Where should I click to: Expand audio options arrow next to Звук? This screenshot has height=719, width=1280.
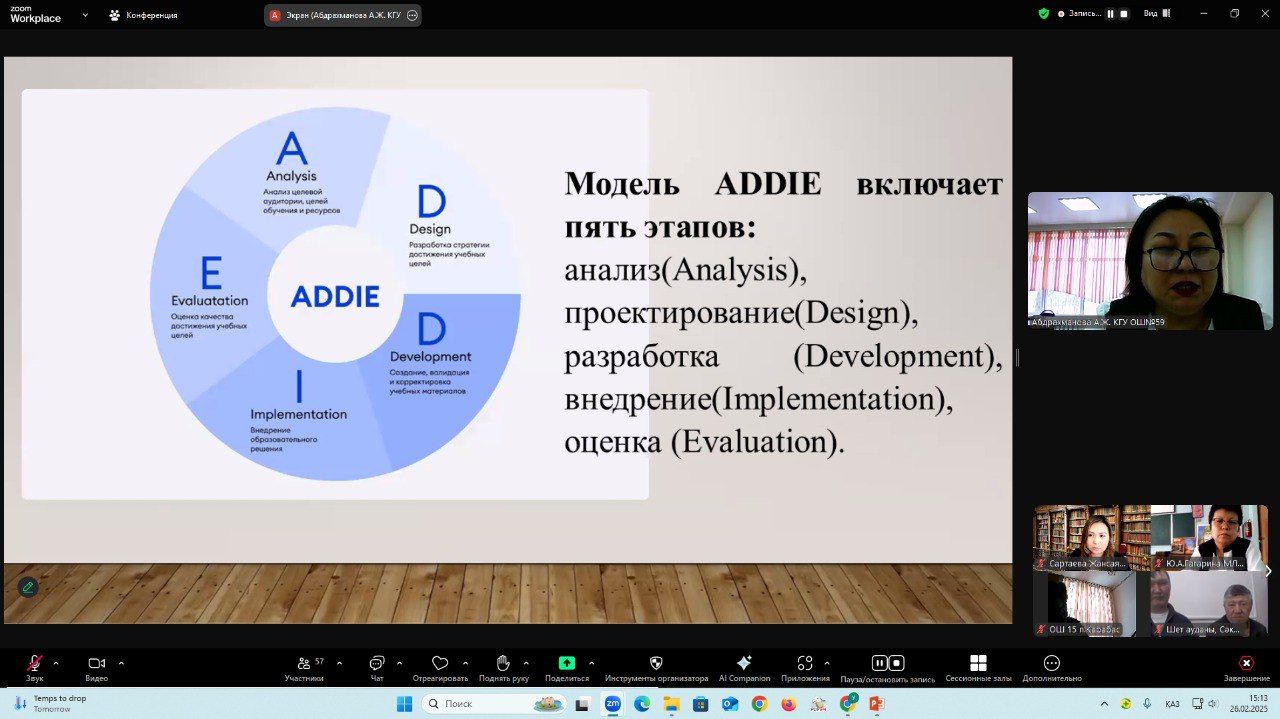click(x=56, y=663)
